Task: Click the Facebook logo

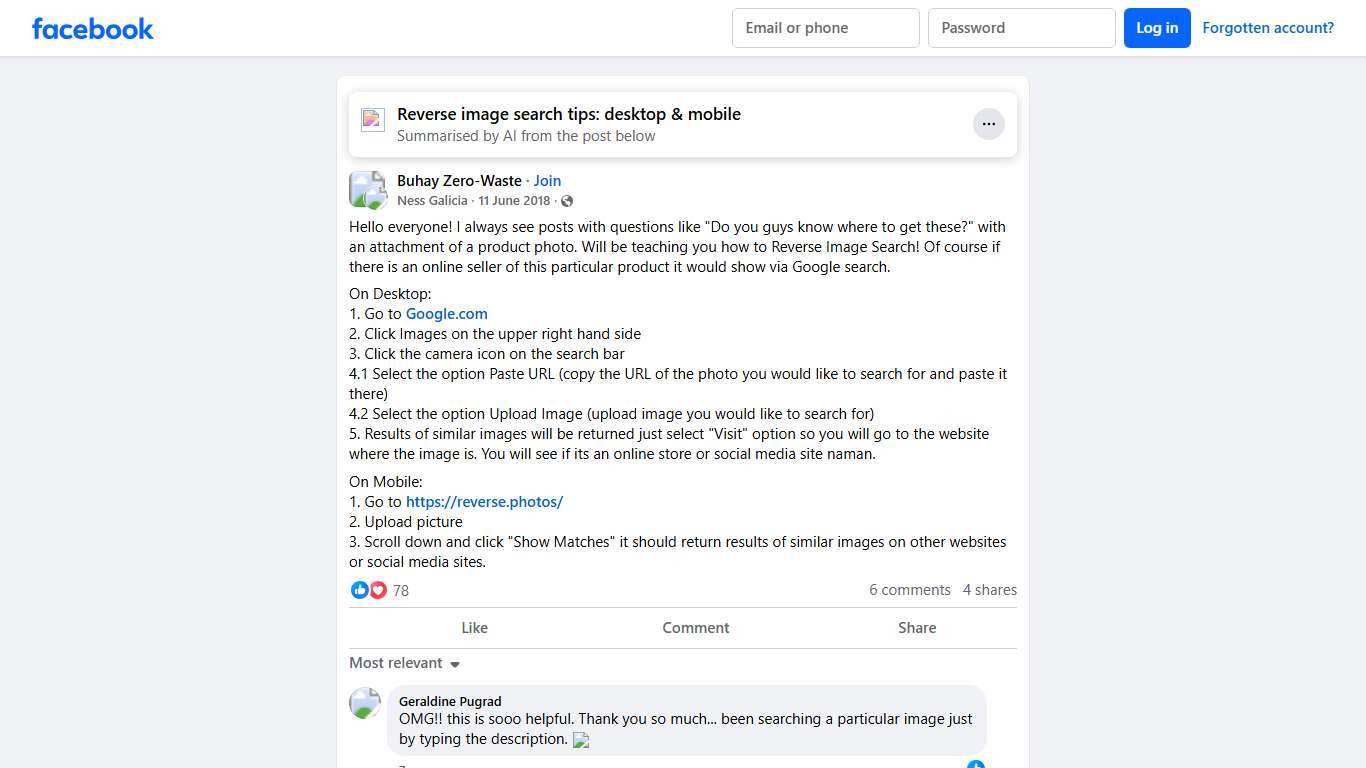Action: click(x=93, y=28)
